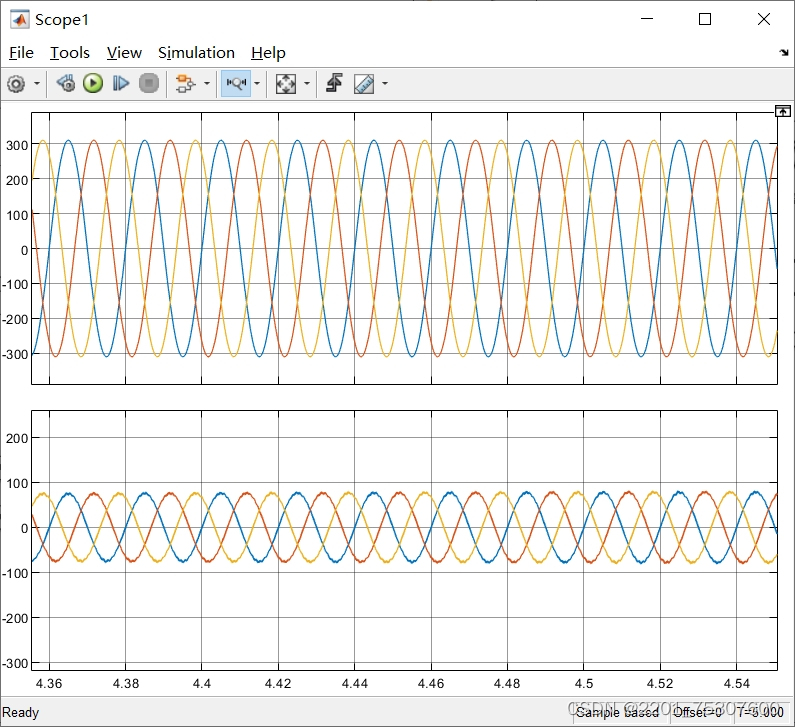The image size is (795, 727).
Task: Expand the Zoom tool dropdown arrow
Action: coord(257,84)
